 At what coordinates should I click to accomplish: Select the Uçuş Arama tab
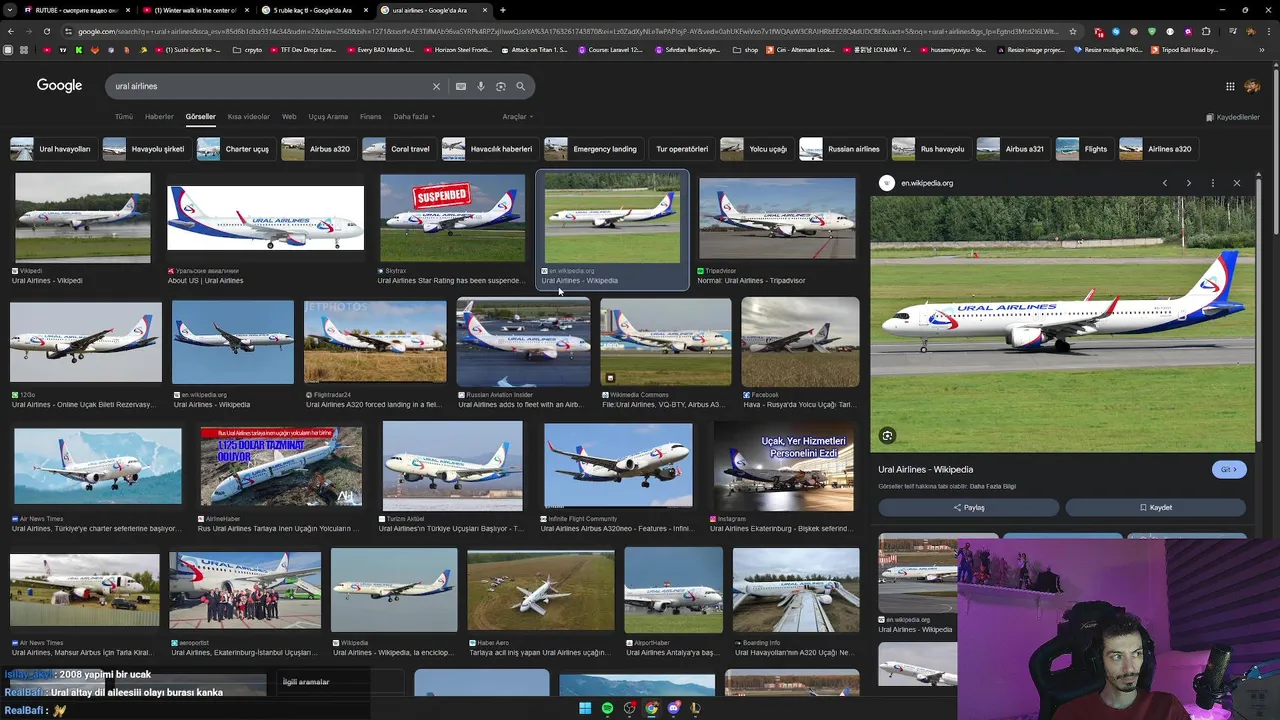[328, 117]
